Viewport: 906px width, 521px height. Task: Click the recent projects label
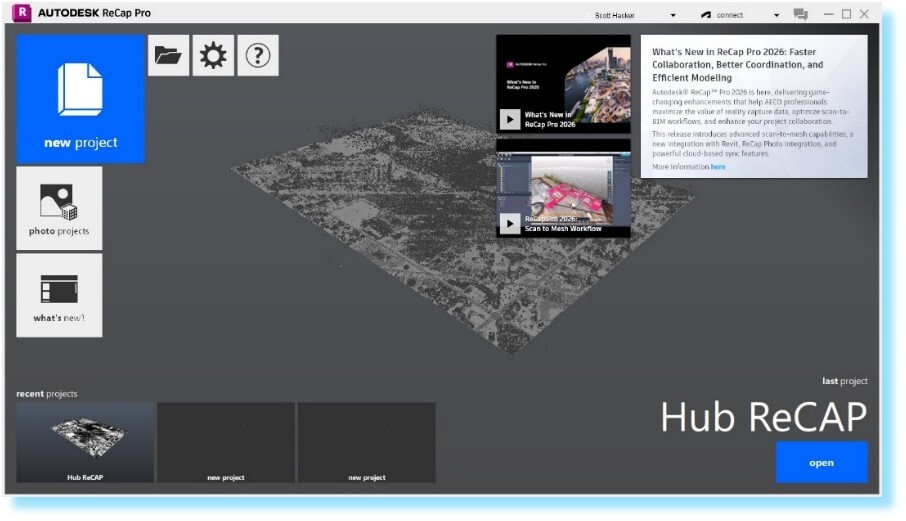point(47,394)
